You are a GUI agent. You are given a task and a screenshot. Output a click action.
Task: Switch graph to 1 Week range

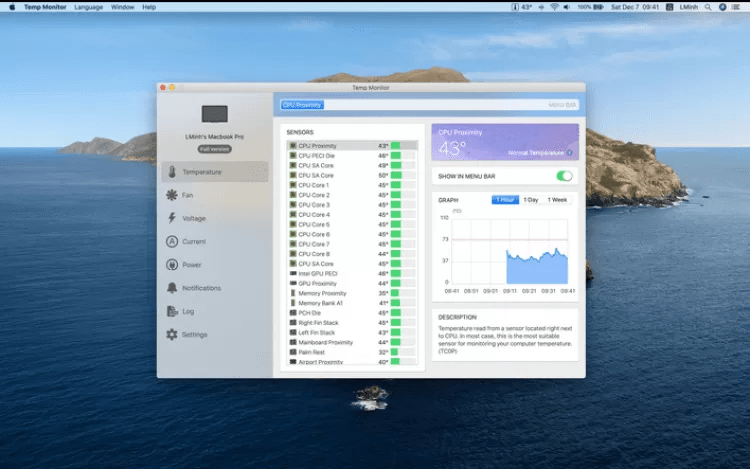pyautogui.click(x=557, y=200)
